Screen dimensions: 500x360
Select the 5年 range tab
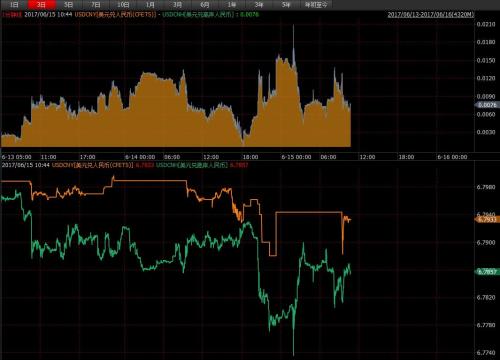[x=286, y=5]
